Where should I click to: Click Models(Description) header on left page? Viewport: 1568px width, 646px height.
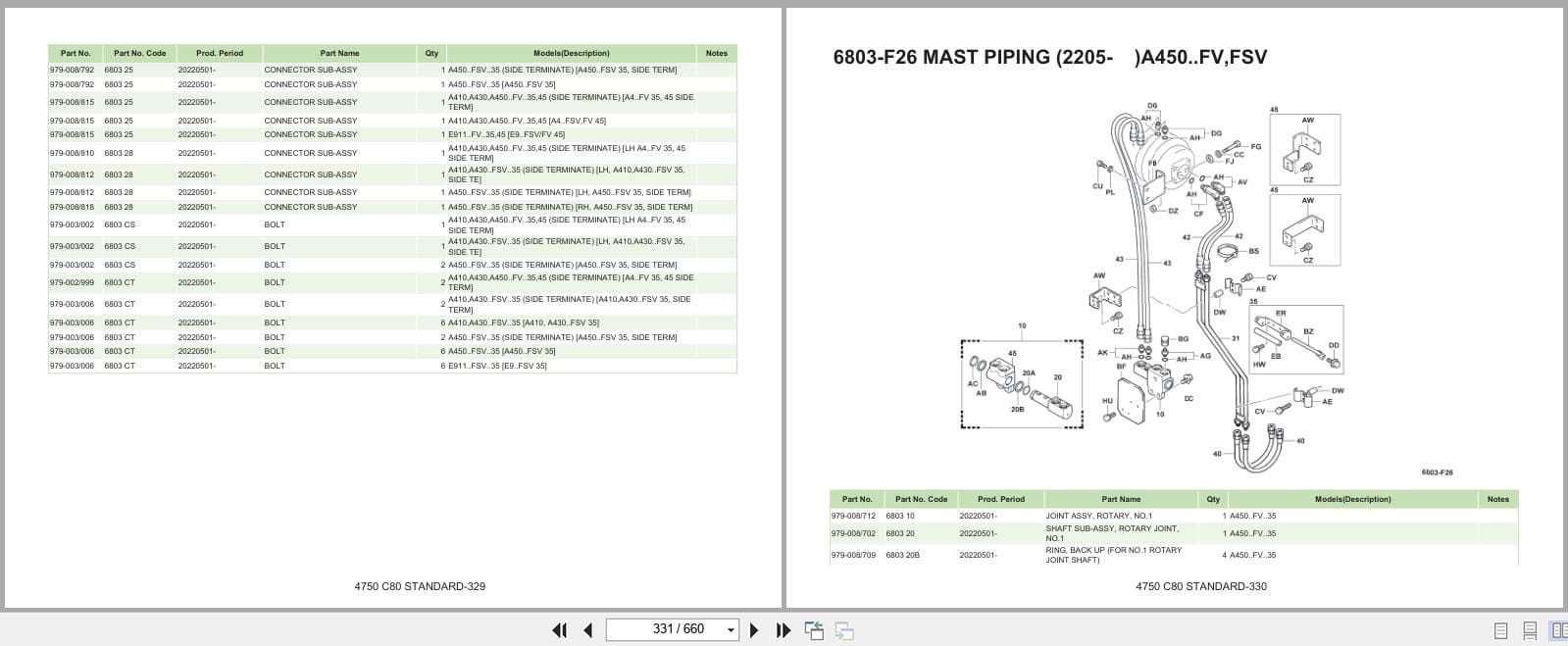point(571,53)
